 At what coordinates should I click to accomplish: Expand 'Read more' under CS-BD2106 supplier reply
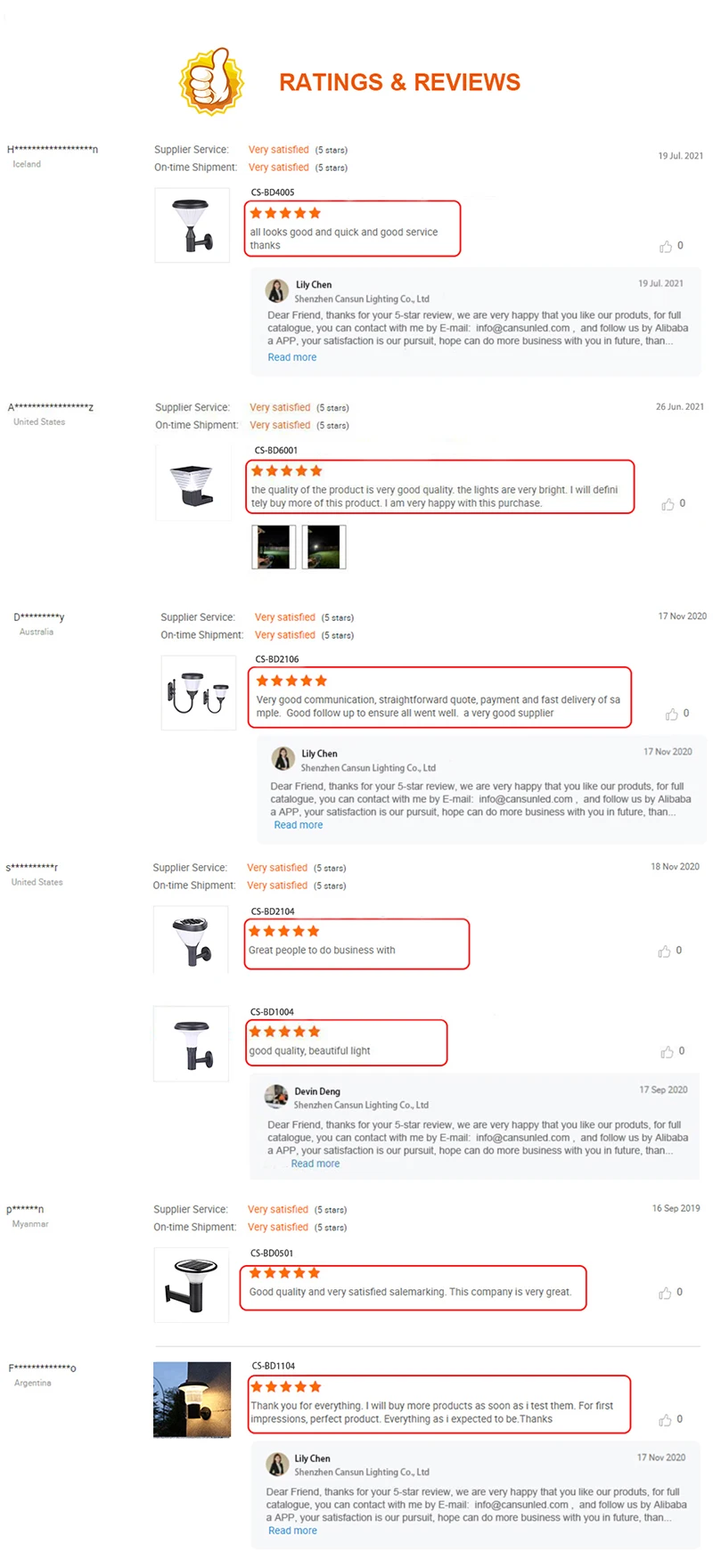[299, 825]
